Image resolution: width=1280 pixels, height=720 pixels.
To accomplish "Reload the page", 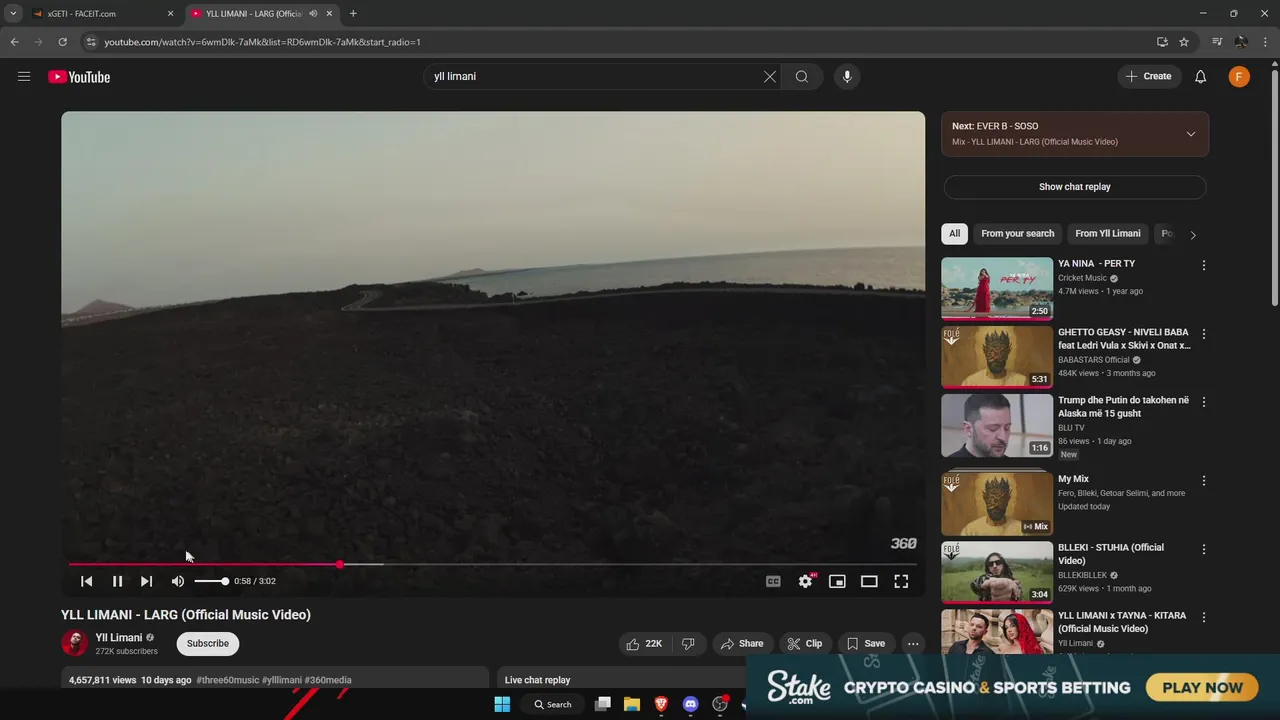I will [62, 42].
